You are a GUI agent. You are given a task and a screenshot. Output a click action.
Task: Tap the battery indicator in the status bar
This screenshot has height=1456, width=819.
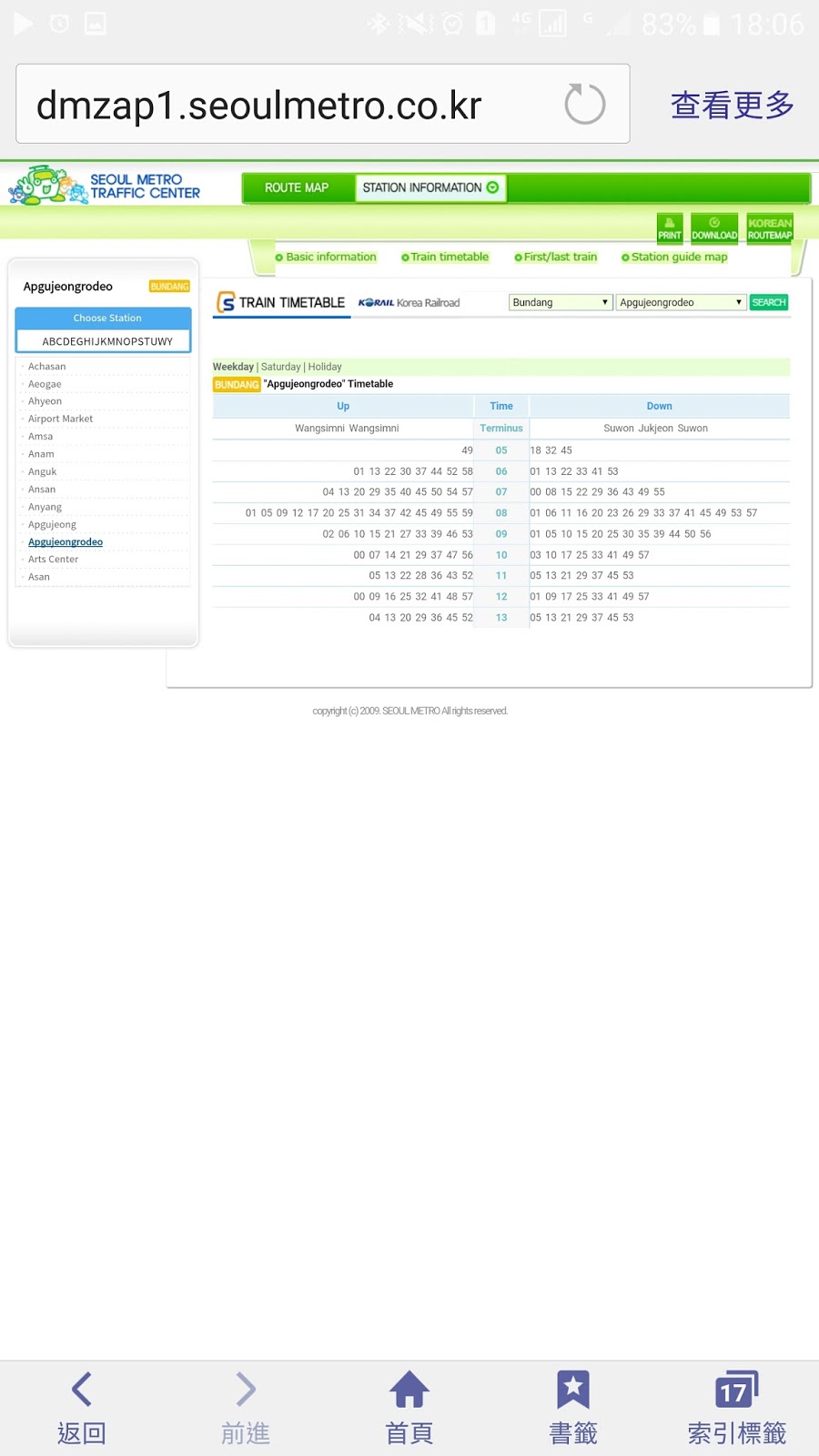click(713, 24)
